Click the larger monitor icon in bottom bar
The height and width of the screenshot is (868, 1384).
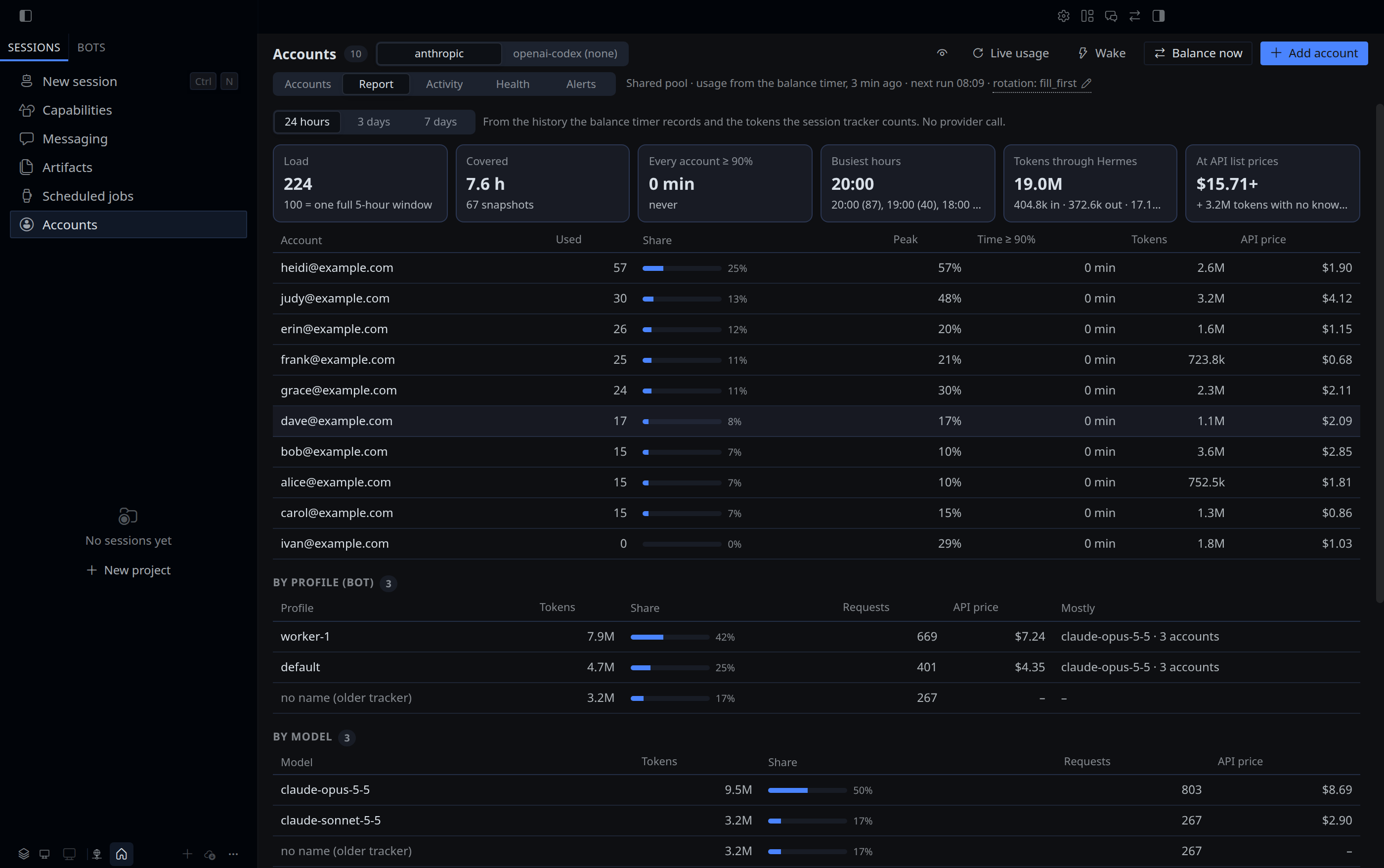(x=69, y=854)
